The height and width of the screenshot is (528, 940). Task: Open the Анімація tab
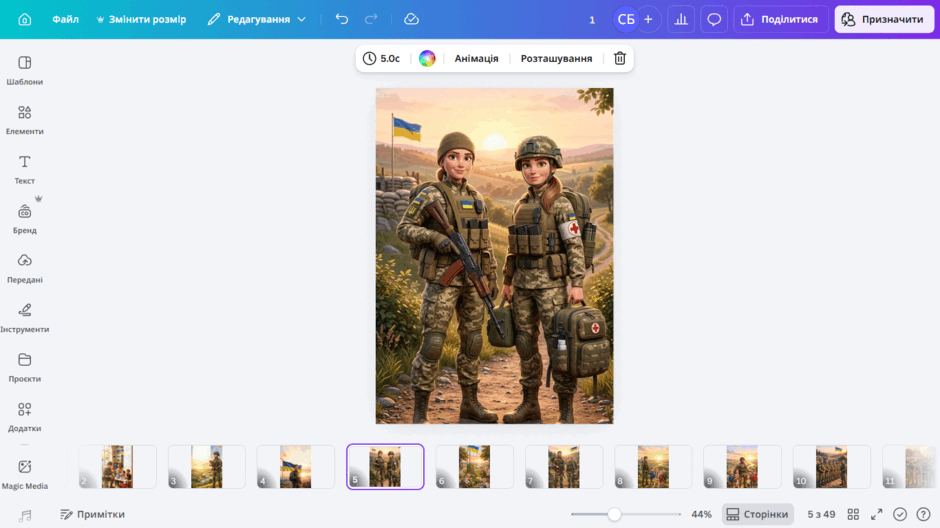tap(476, 58)
